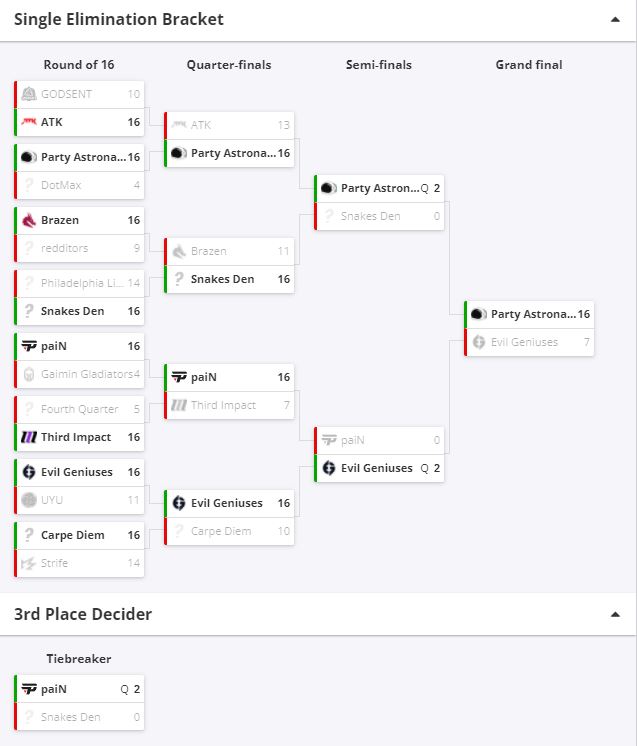
Task: Collapse the 3rd Place Decider section
Action: click(x=616, y=615)
